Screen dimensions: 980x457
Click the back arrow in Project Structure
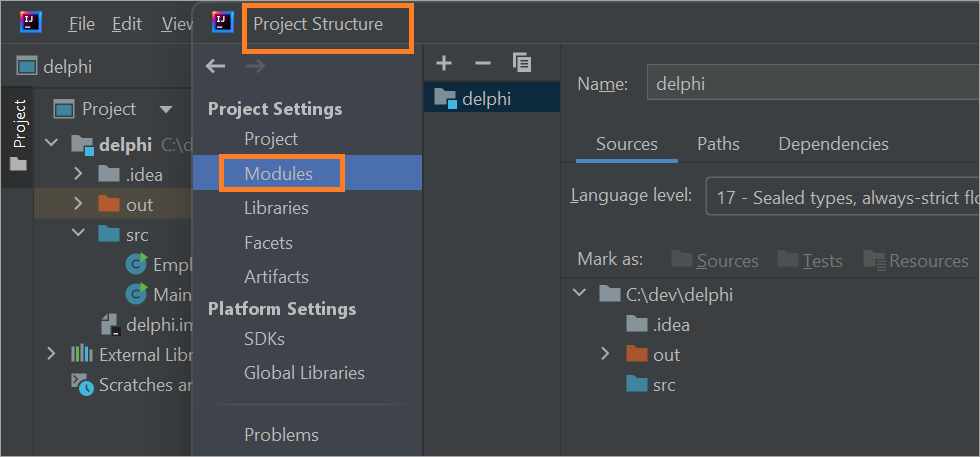coord(215,66)
